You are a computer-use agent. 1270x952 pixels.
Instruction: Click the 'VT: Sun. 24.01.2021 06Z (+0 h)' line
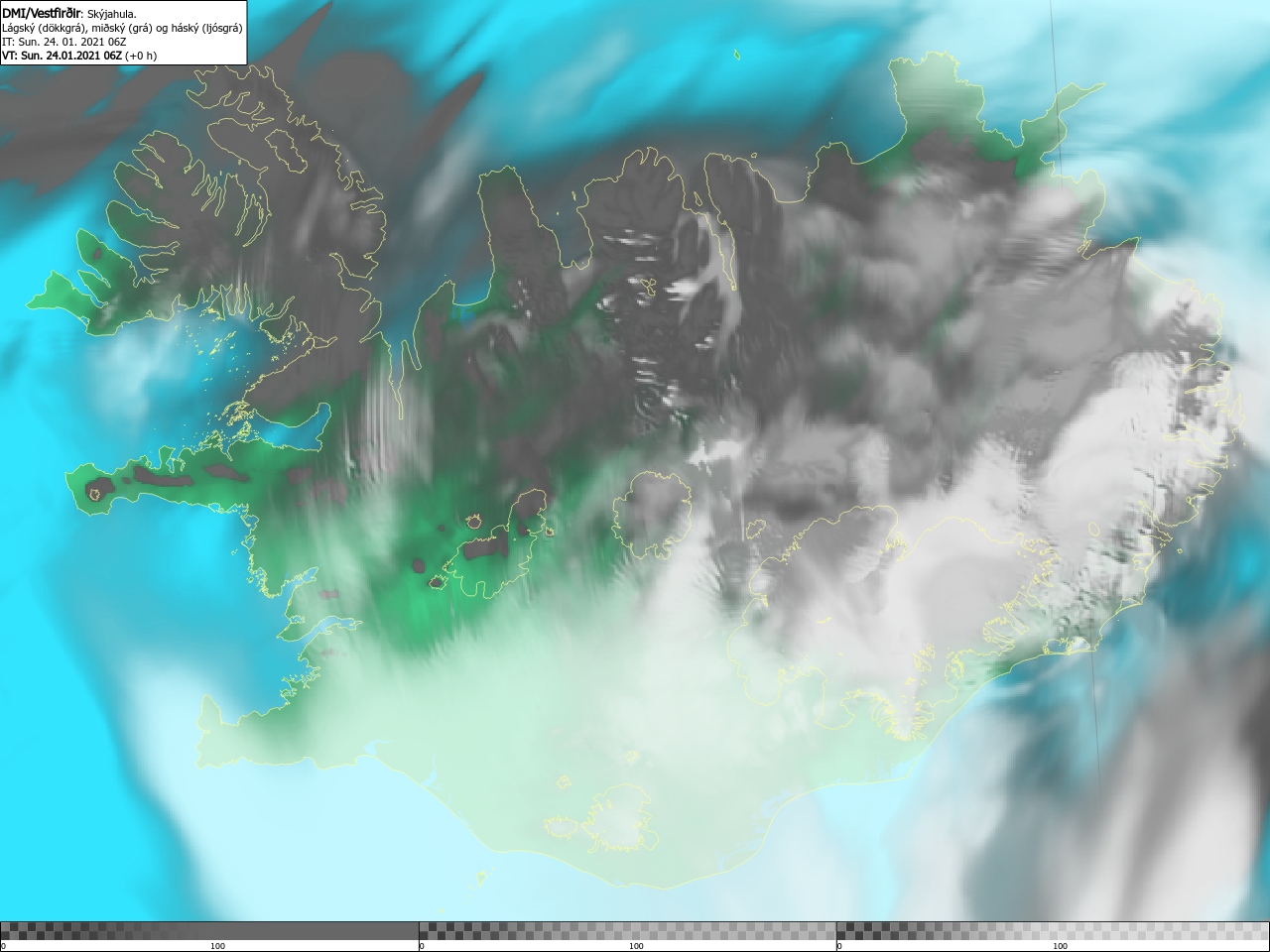coord(79,56)
